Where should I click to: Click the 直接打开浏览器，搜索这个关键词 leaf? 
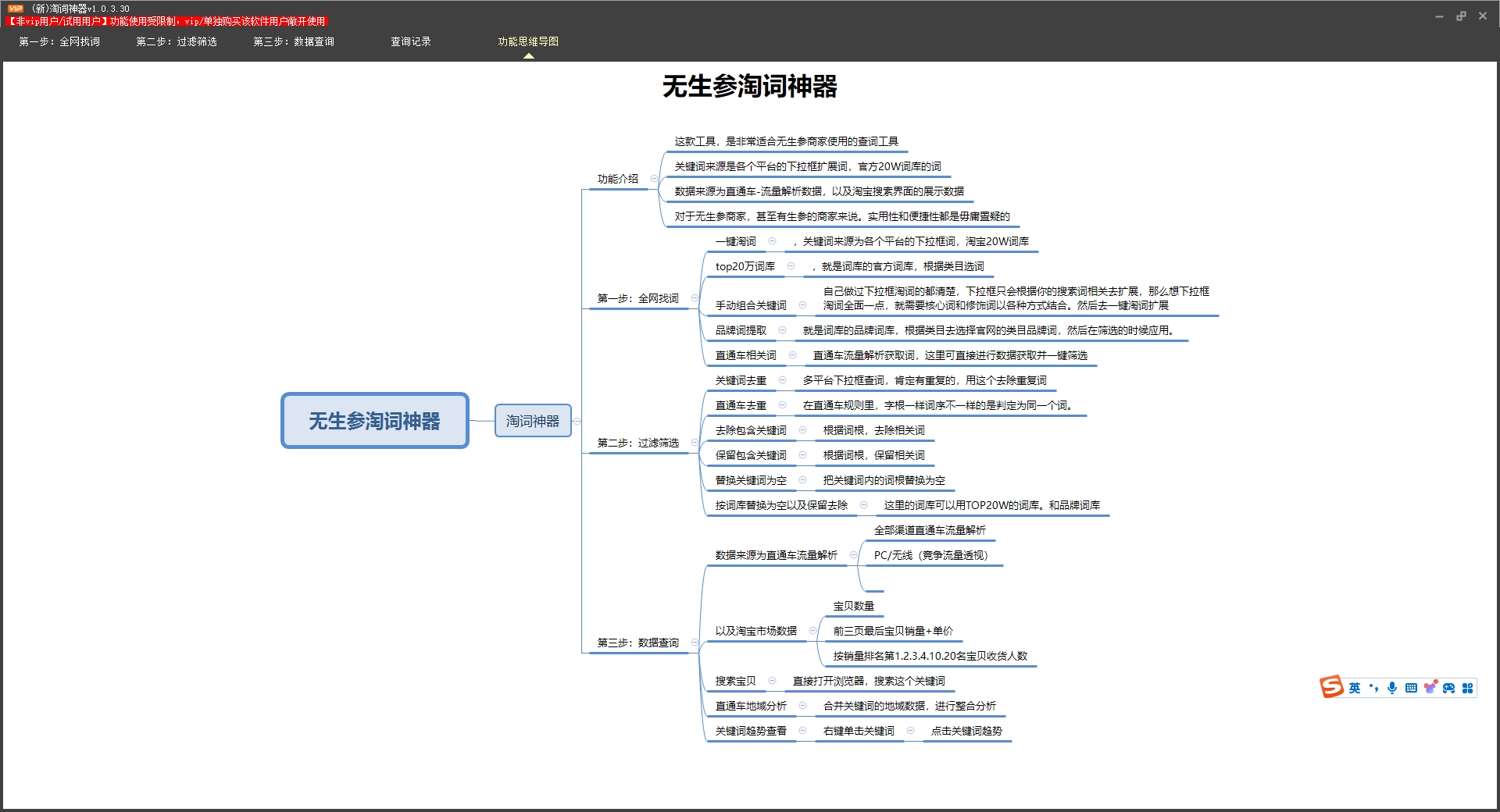click(869, 681)
